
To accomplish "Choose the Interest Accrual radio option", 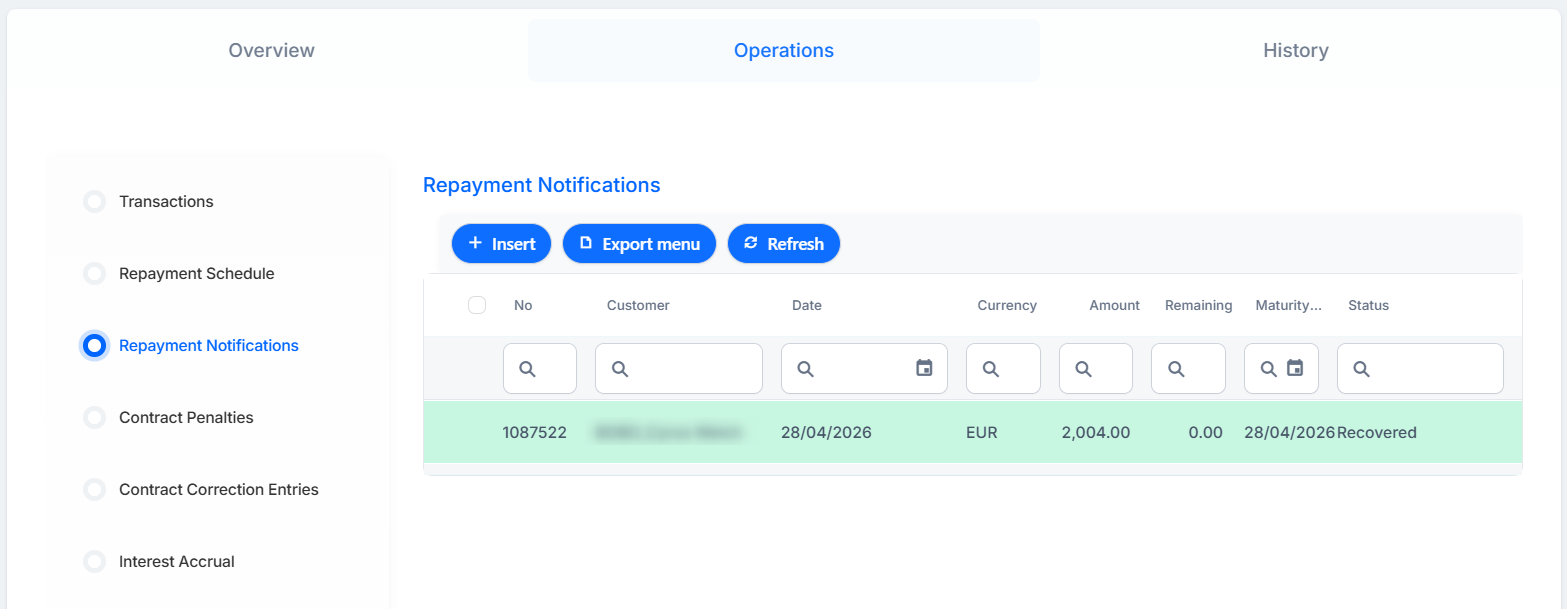I will point(94,562).
